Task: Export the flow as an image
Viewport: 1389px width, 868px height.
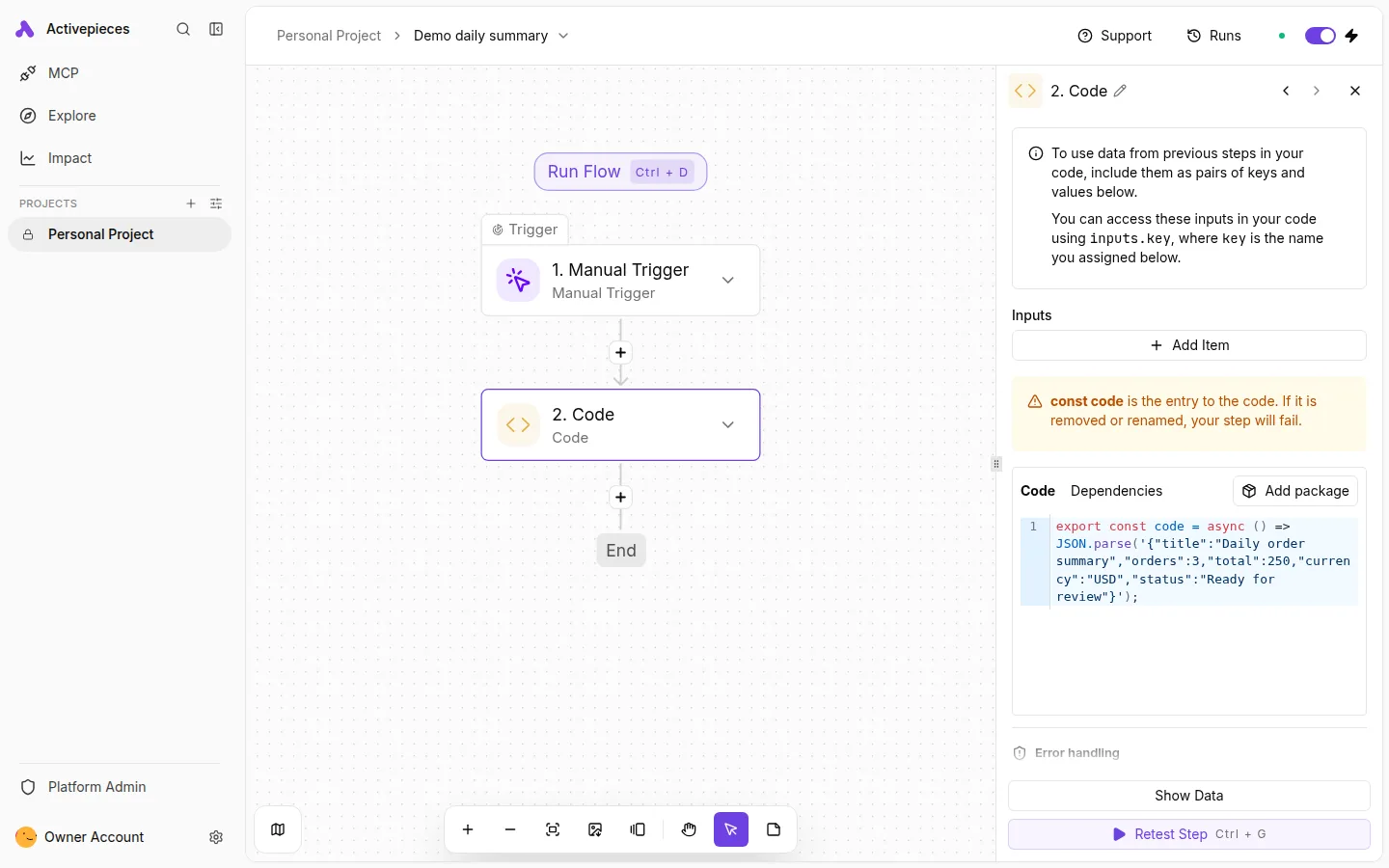Action: click(x=595, y=829)
